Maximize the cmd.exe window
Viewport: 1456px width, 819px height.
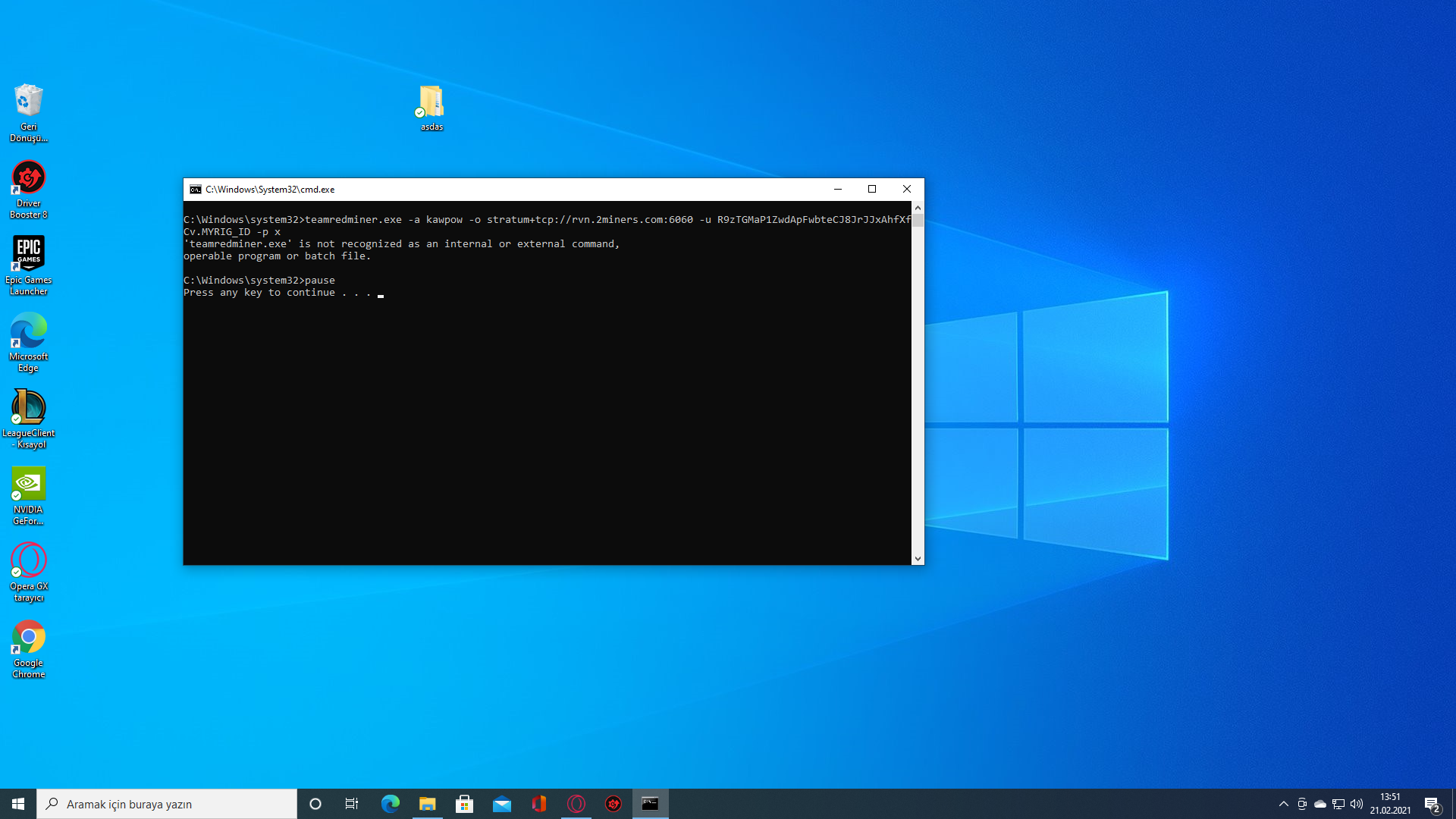(x=872, y=190)
